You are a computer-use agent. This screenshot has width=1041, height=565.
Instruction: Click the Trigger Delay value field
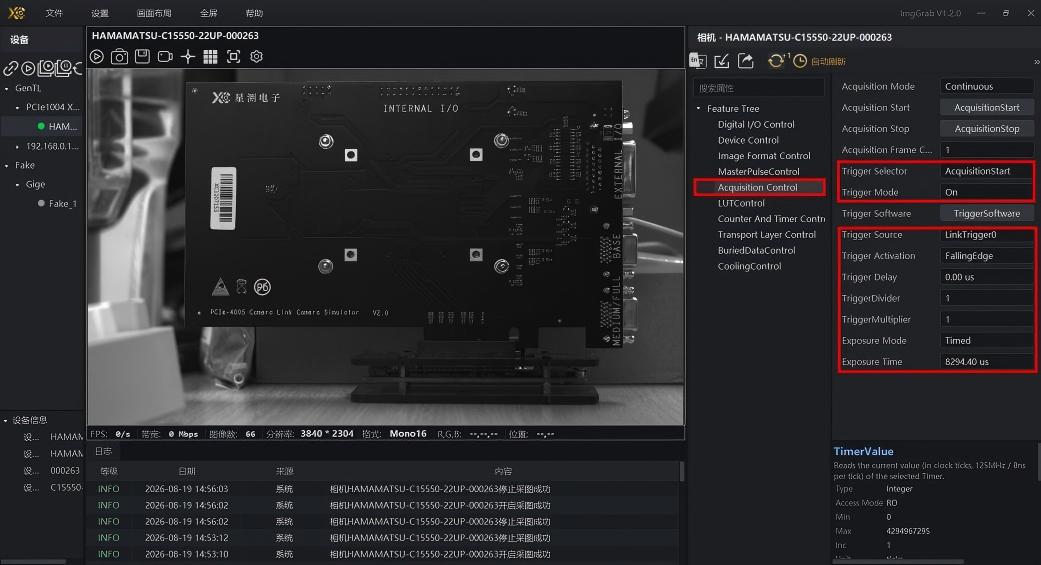987,278
